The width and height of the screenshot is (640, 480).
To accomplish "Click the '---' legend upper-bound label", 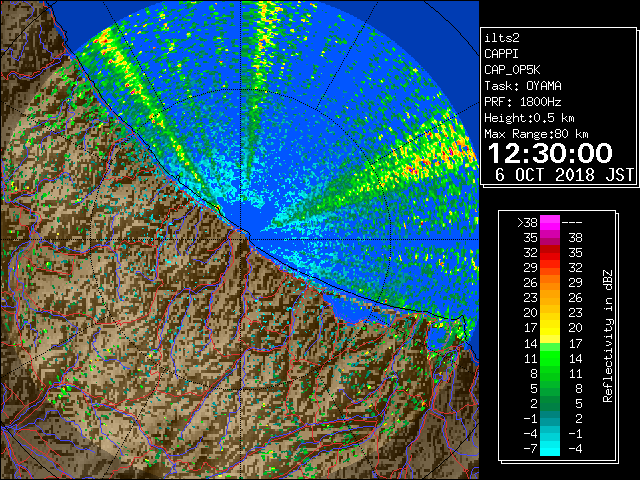I will tap(572, 222).
